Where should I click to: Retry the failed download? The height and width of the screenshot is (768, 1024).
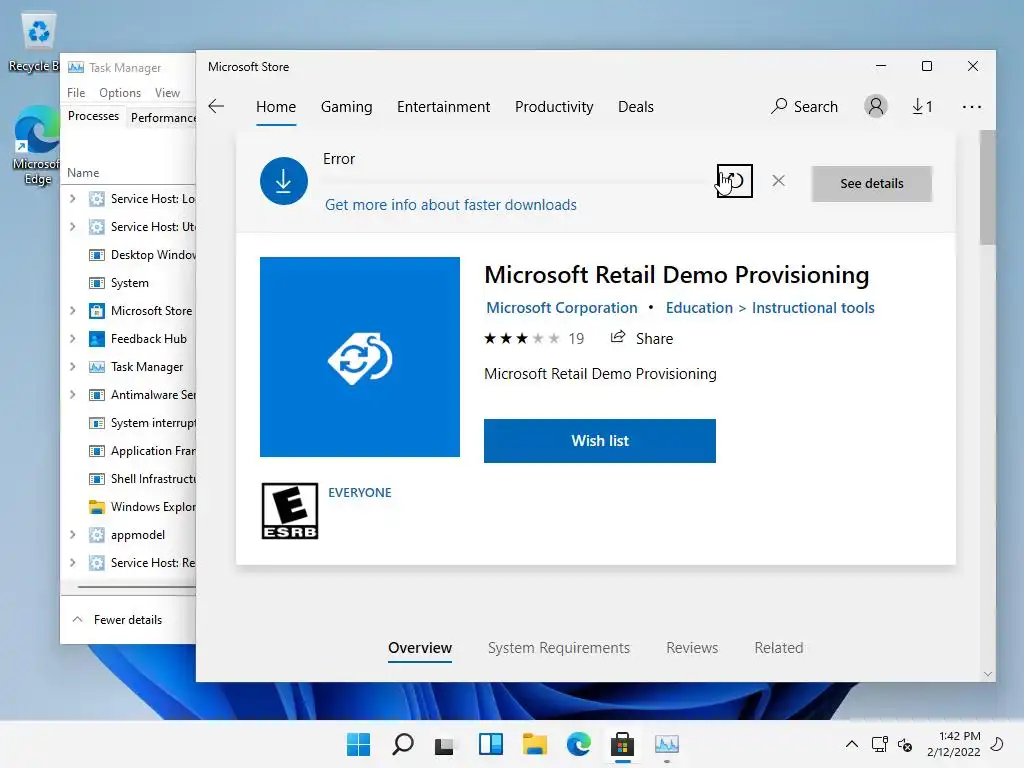(x=735, y=181)
